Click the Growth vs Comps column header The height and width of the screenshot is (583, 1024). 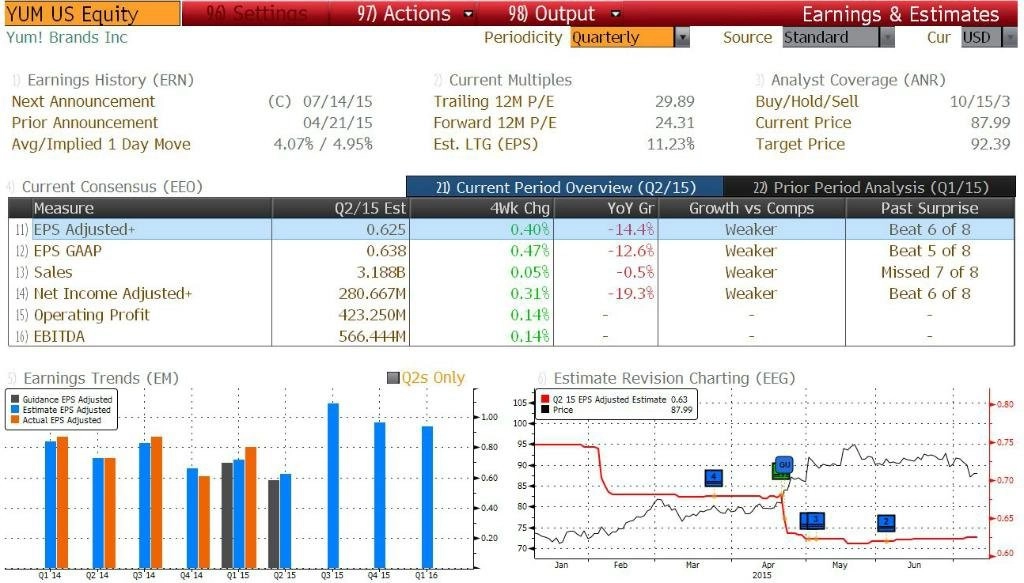click(x=751, y=208)
